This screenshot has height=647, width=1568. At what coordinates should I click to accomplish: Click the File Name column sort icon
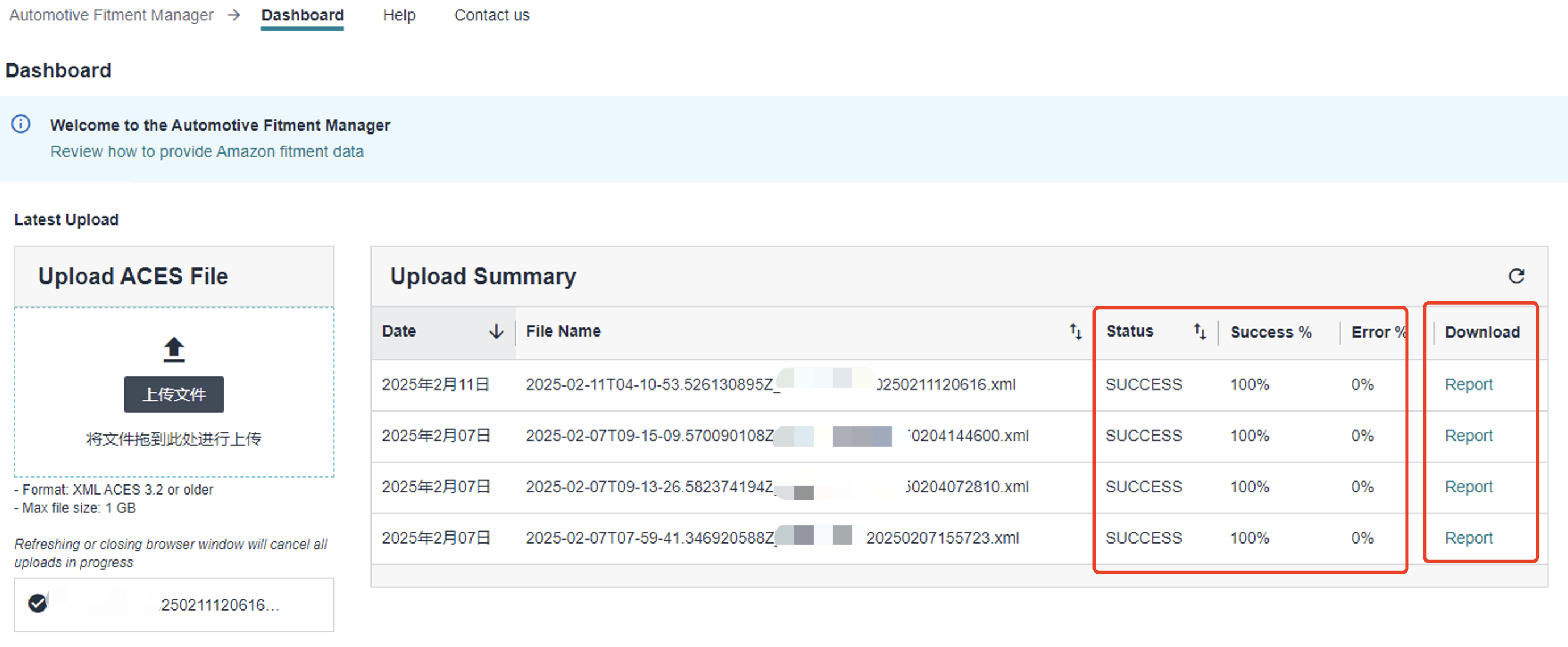(x=1075, y=331)
